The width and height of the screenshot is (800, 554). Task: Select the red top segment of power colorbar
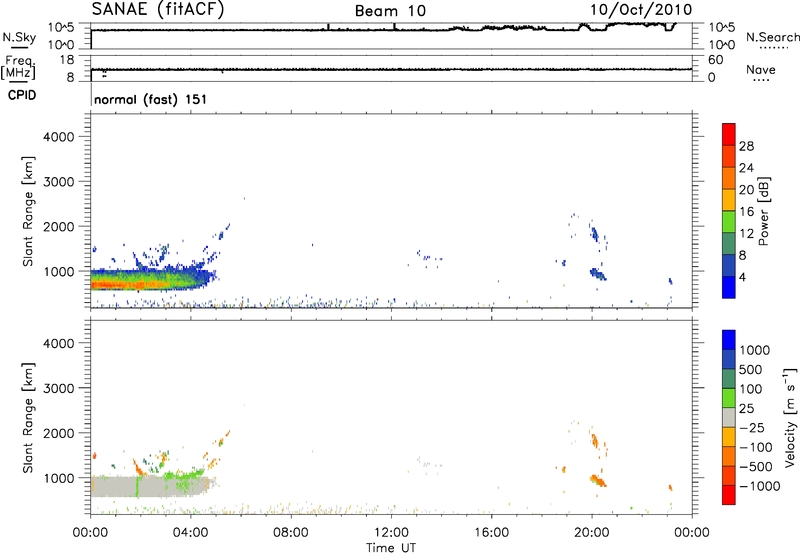click(x=729, y=135)
